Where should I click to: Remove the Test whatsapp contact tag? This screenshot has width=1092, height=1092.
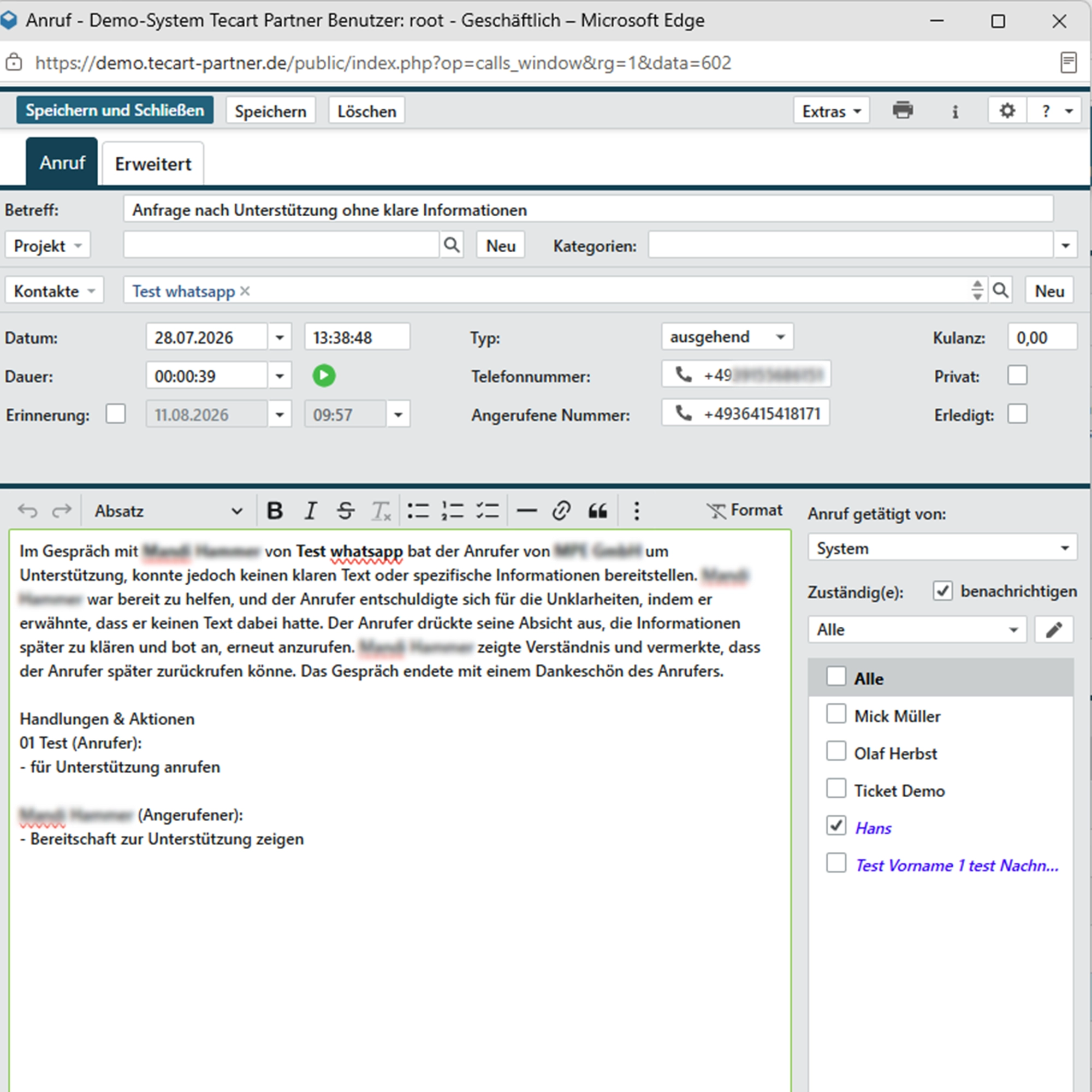click(x=245, y=290)
